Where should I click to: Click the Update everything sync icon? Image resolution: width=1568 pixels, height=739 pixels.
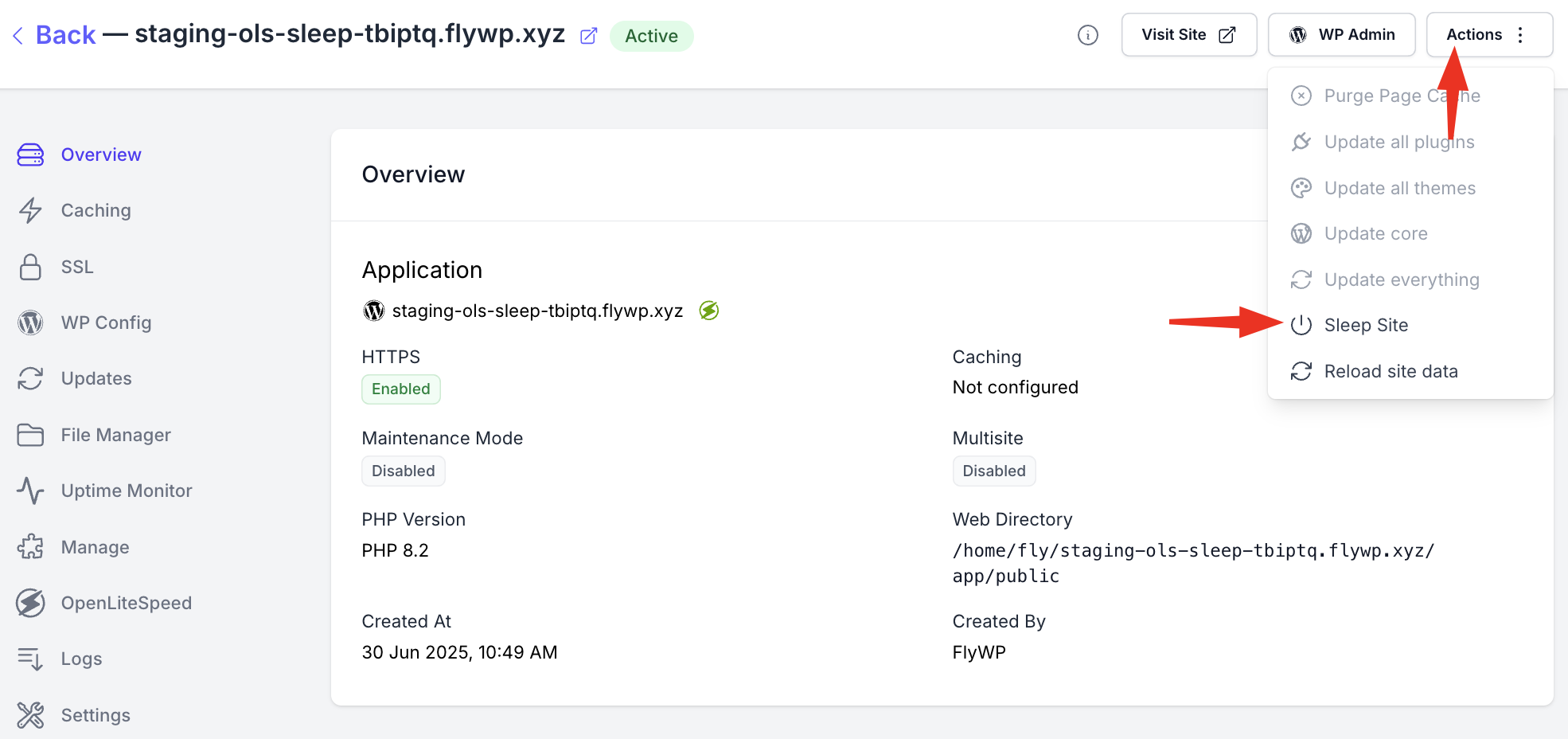tap(1301, 280)
